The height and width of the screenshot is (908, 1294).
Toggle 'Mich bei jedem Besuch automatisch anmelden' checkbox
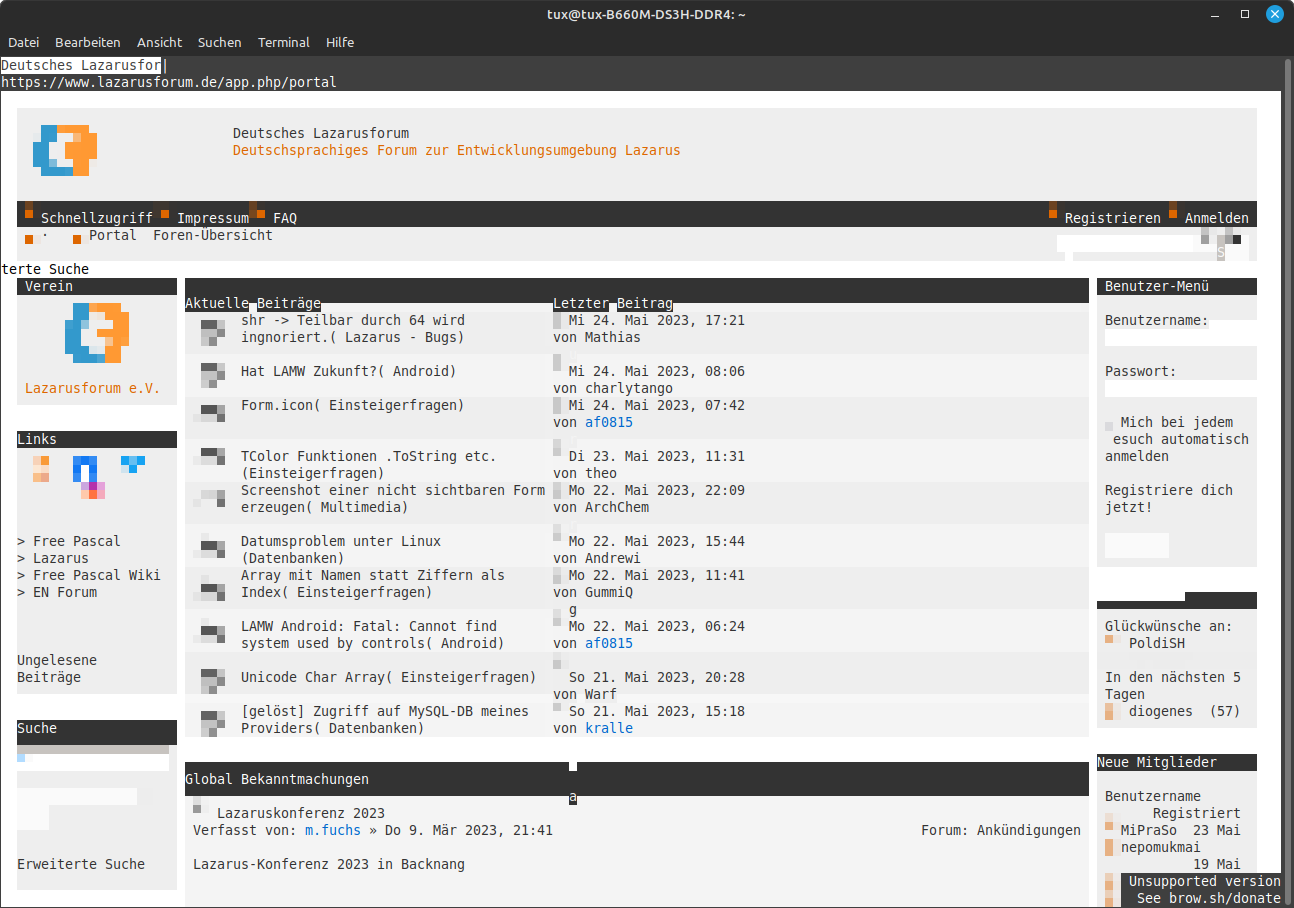click(1109, 426)
